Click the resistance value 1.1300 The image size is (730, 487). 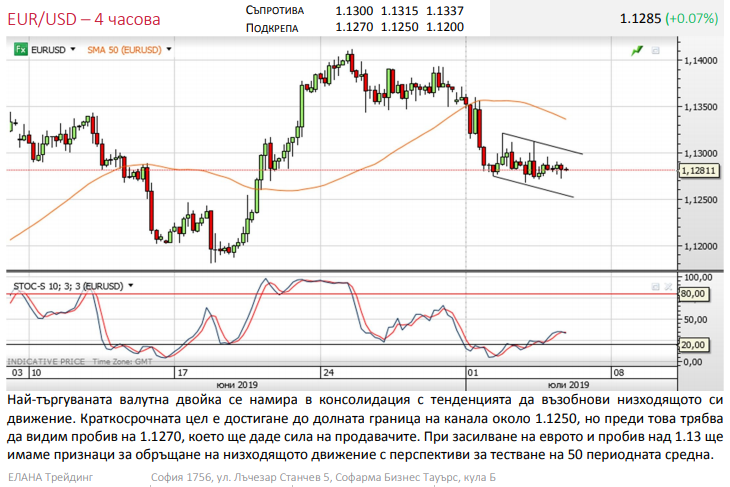pos(354,11)
